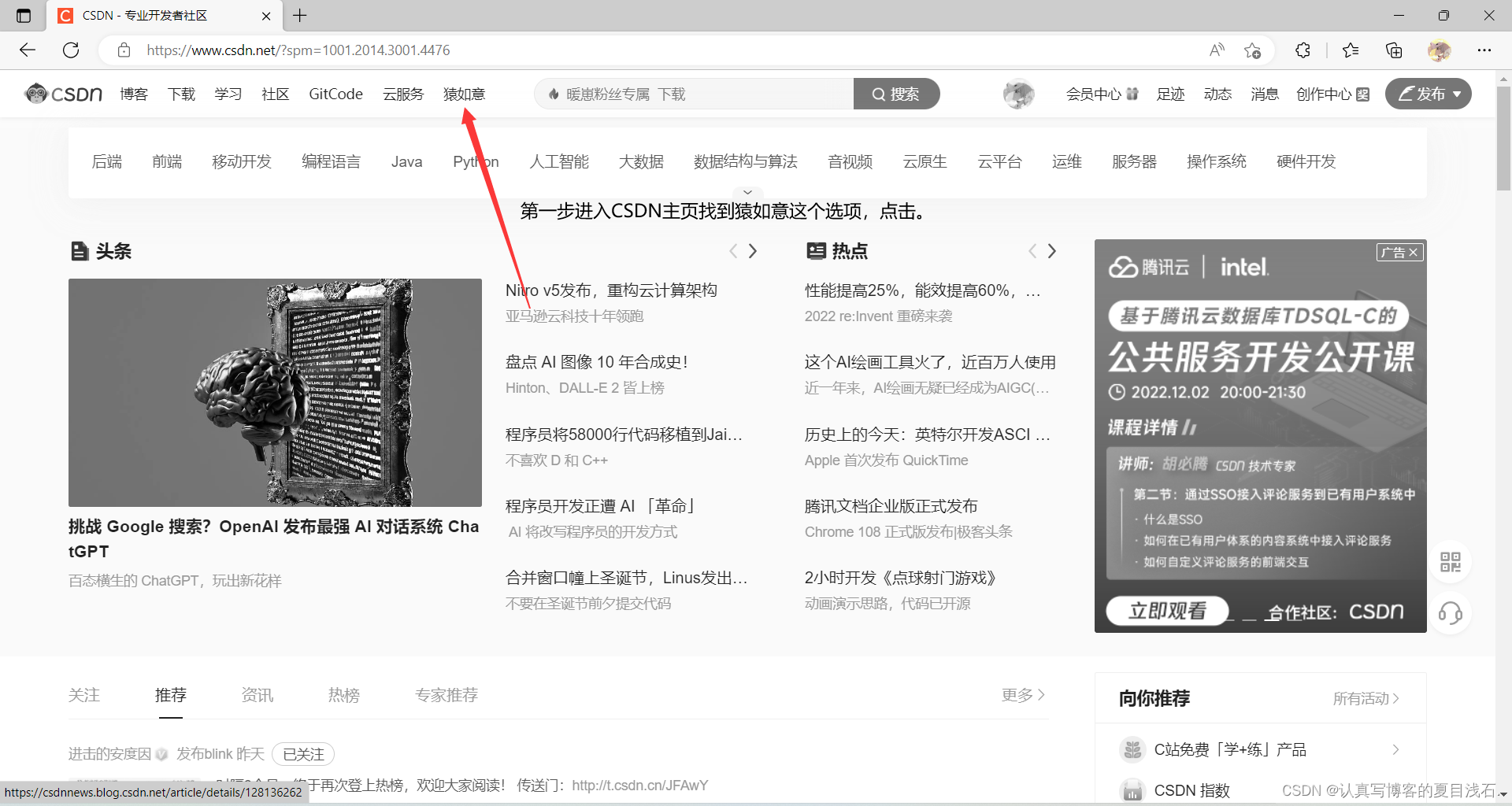Switch to the 专家推荐 feed tab
This screenshot has width=1512, height=806.
[x=447, y=695]
